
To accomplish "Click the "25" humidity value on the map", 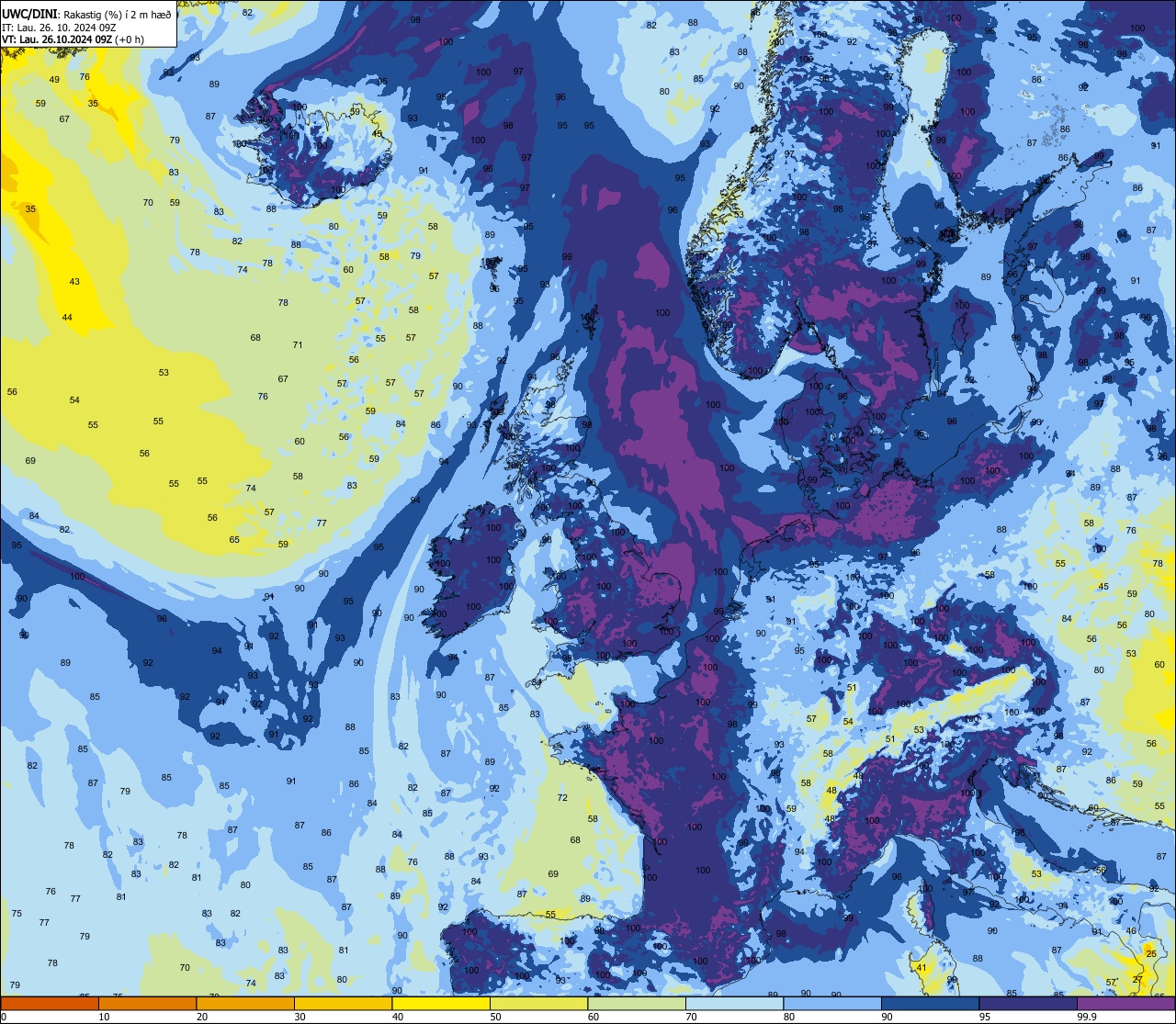I will (x=1151, y=955).
